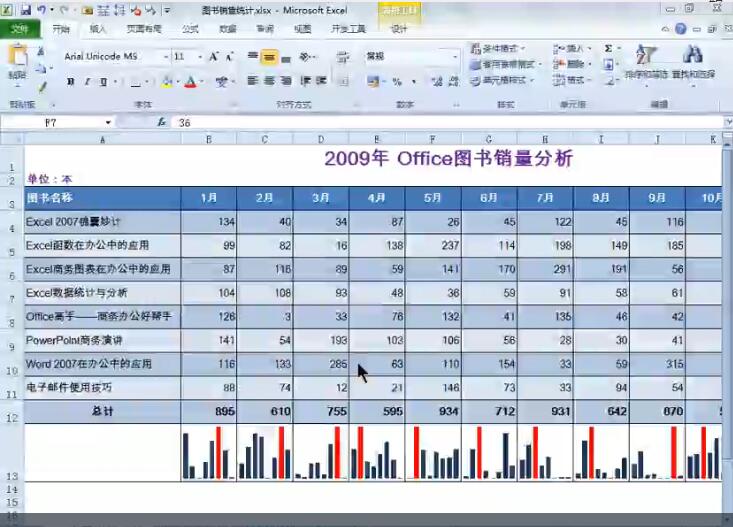Expand Format cells (格式) dropdown
Image resolution: width=733 pixels, height=527 pixels.
(x=573, y=80)
